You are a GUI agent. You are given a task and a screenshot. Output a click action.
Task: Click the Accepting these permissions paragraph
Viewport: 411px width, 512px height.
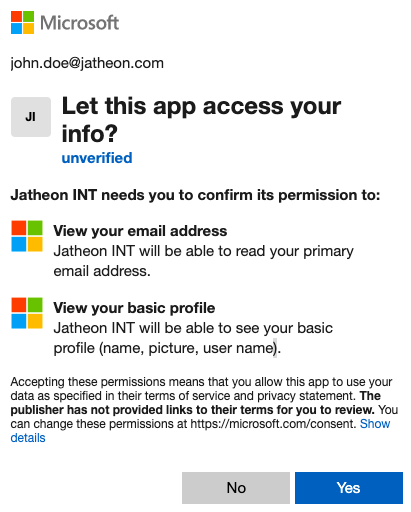[204, 410]
